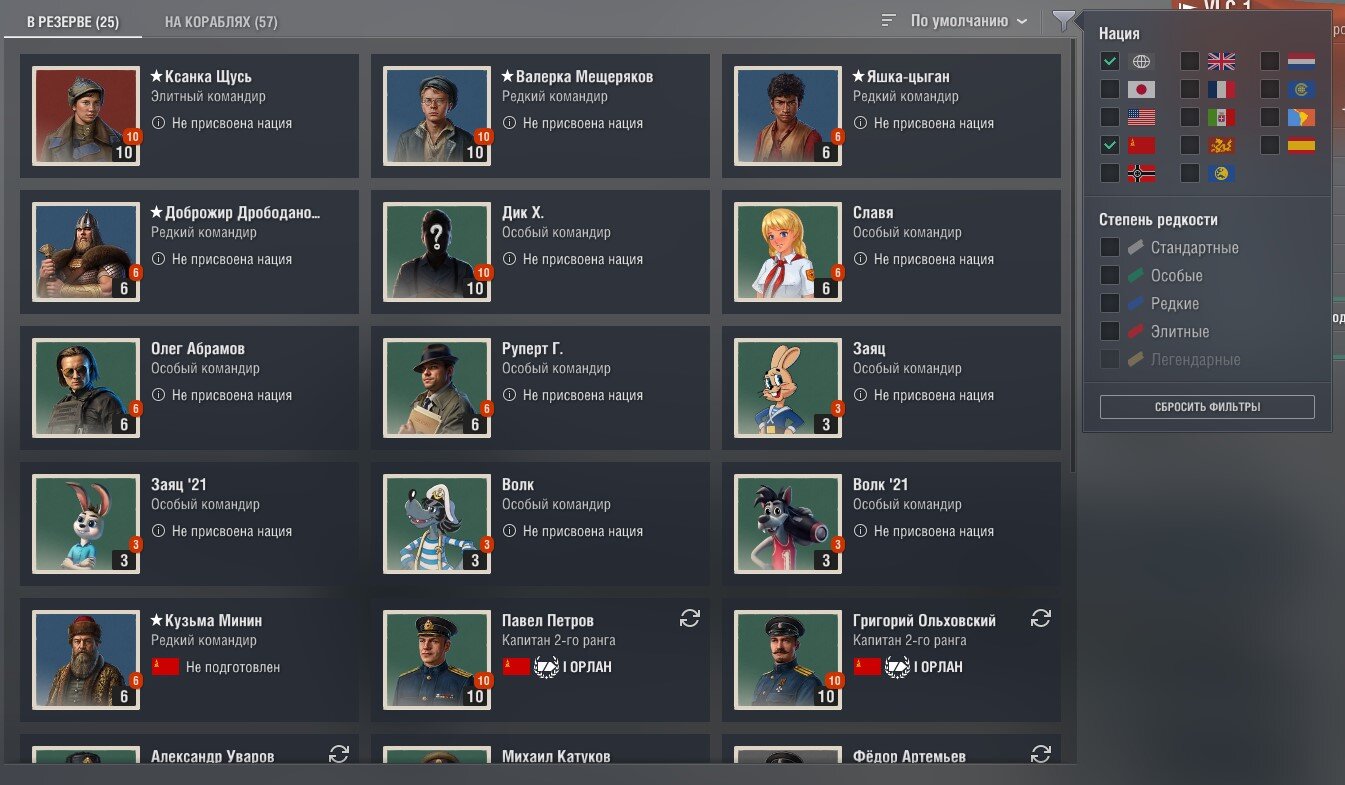Click the ship class icon on Григорий Ольховский card

pyautogui.click(x=896, y=667)
